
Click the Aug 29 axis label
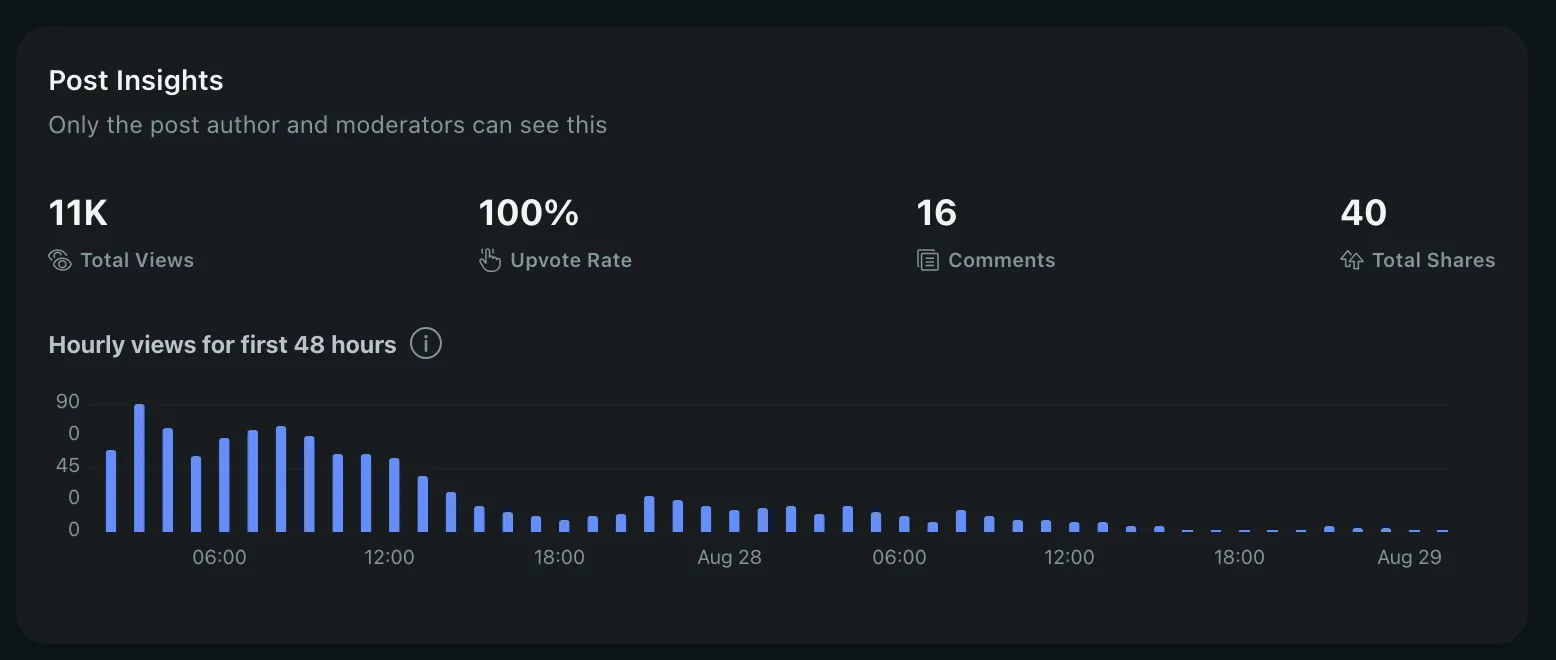[x=1409, y=557]
